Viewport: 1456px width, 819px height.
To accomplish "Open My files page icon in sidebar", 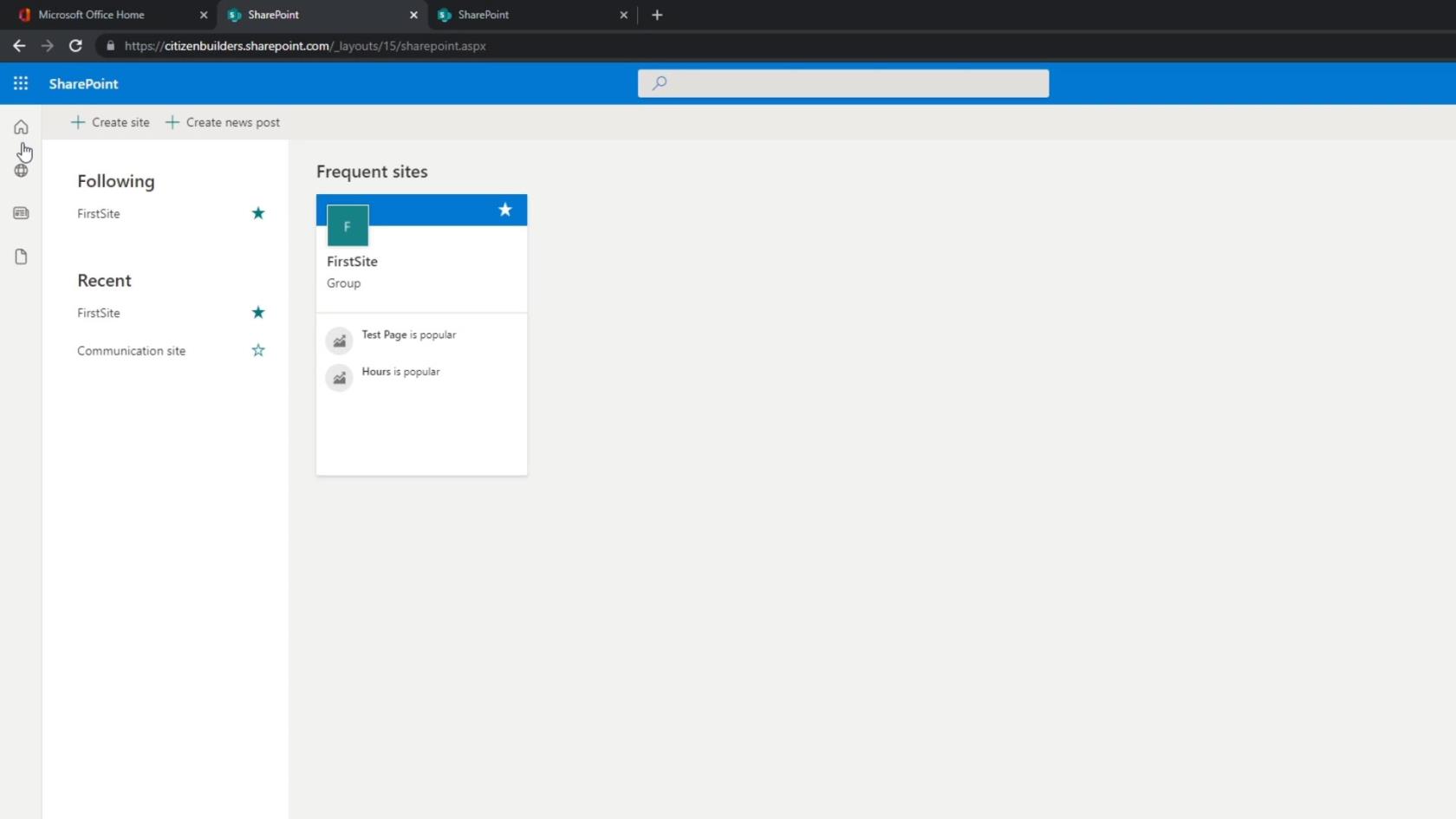I will click(21, 257).
